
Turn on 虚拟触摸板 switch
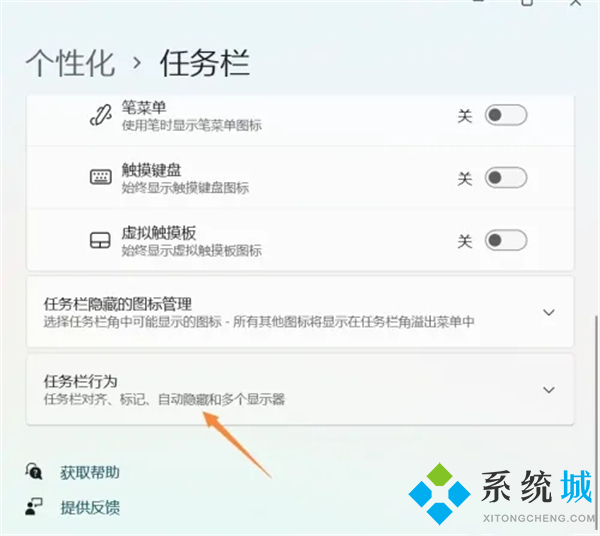coord(506,240)
